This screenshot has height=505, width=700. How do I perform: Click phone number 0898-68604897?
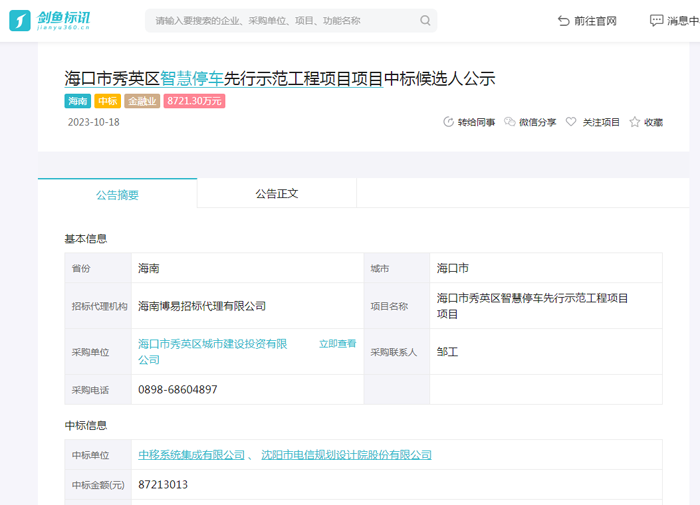pyautogui.click(x=178, y=390)
